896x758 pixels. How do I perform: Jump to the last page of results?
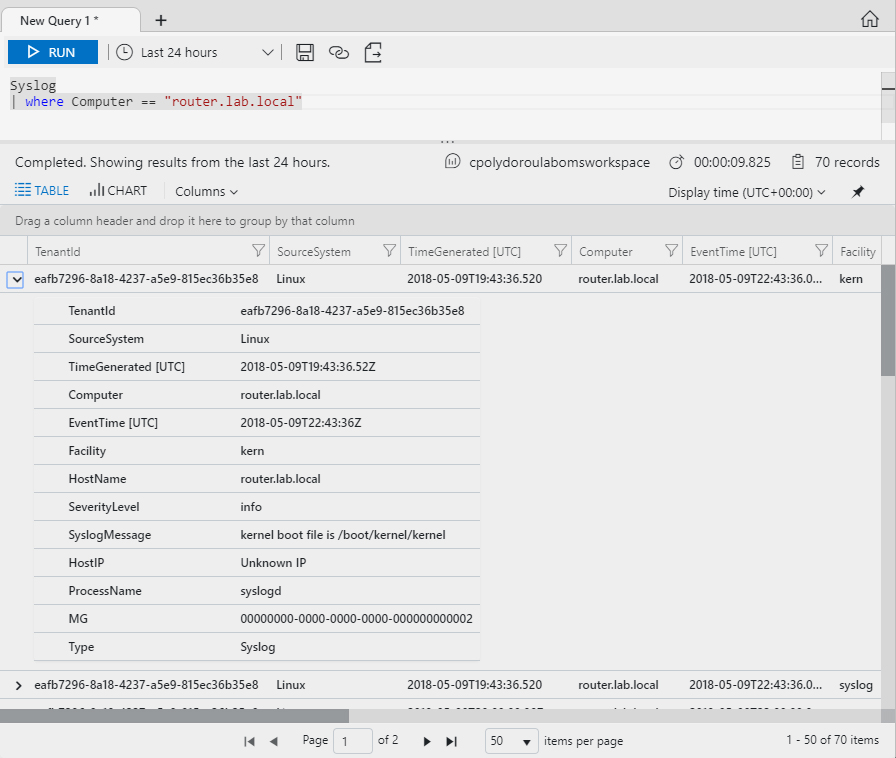(452, 741)
